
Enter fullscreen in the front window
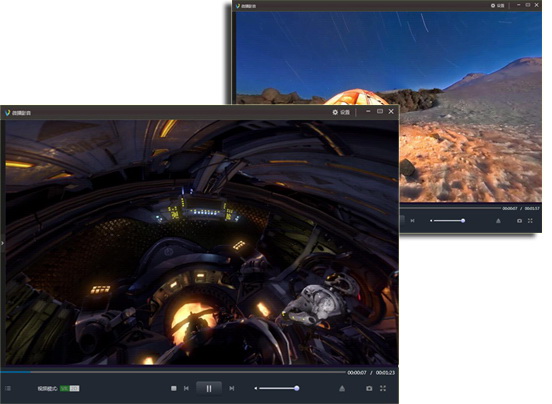tap(383, 388)
